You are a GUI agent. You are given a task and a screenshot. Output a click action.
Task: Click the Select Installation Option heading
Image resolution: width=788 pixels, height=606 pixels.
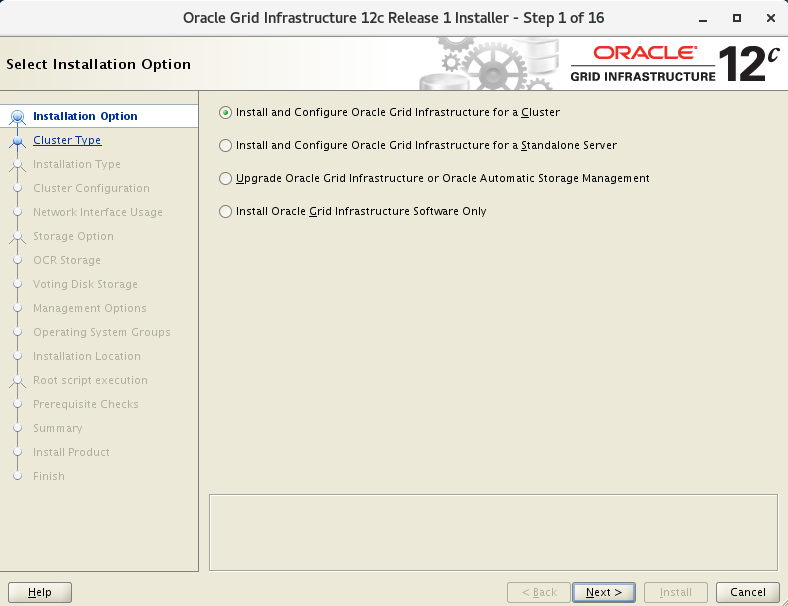pyautogui.click(x=98, y=64)
